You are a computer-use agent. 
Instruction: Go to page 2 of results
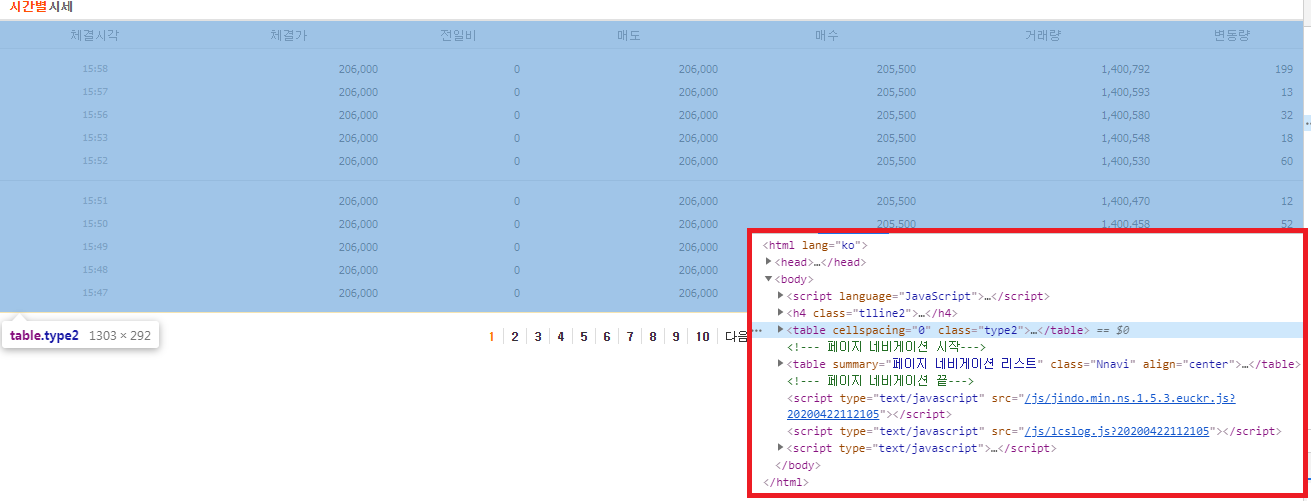click(515, 337)
